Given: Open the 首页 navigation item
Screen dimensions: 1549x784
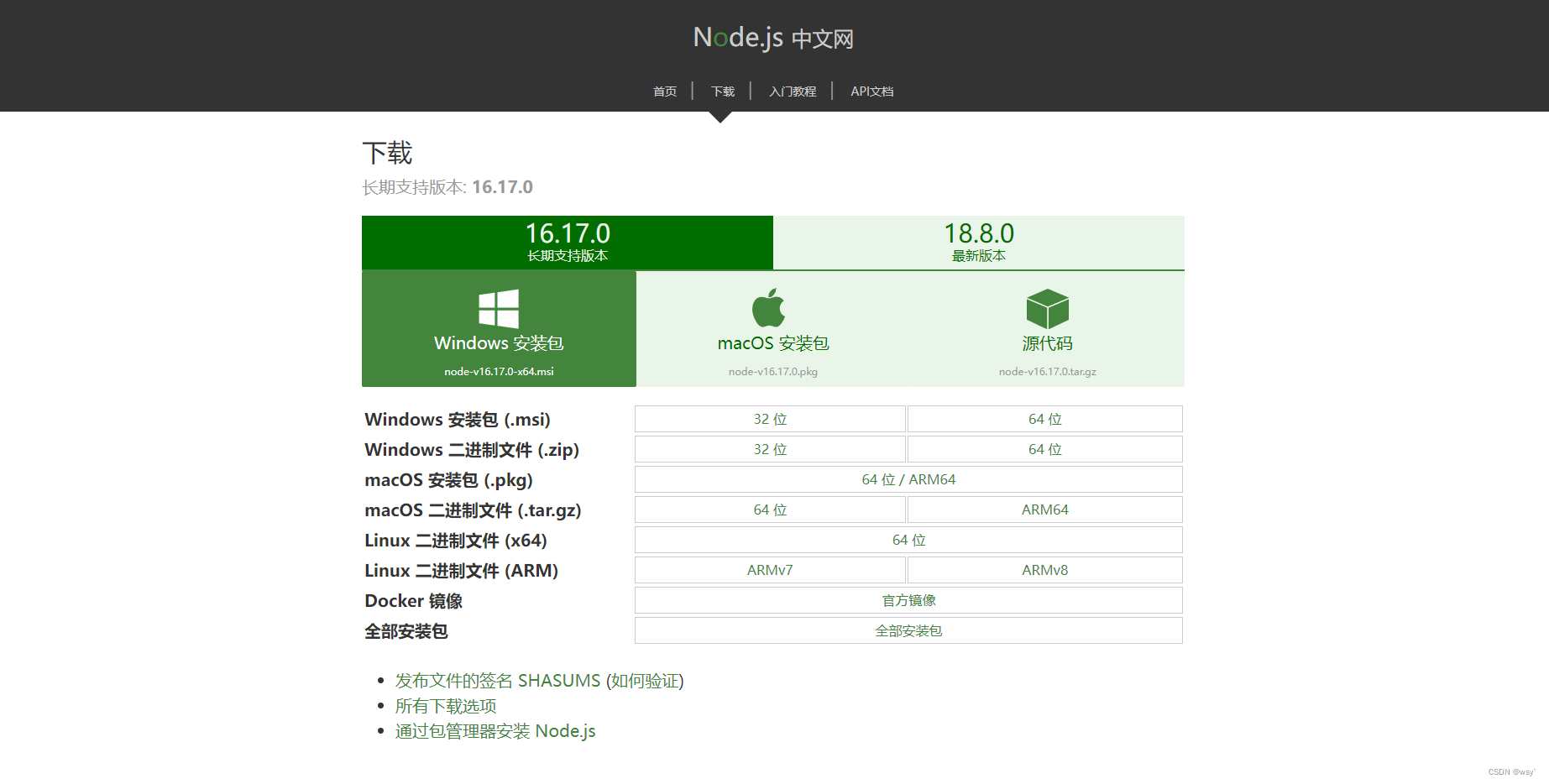Looking at the screenshot, I should point(665,91).
